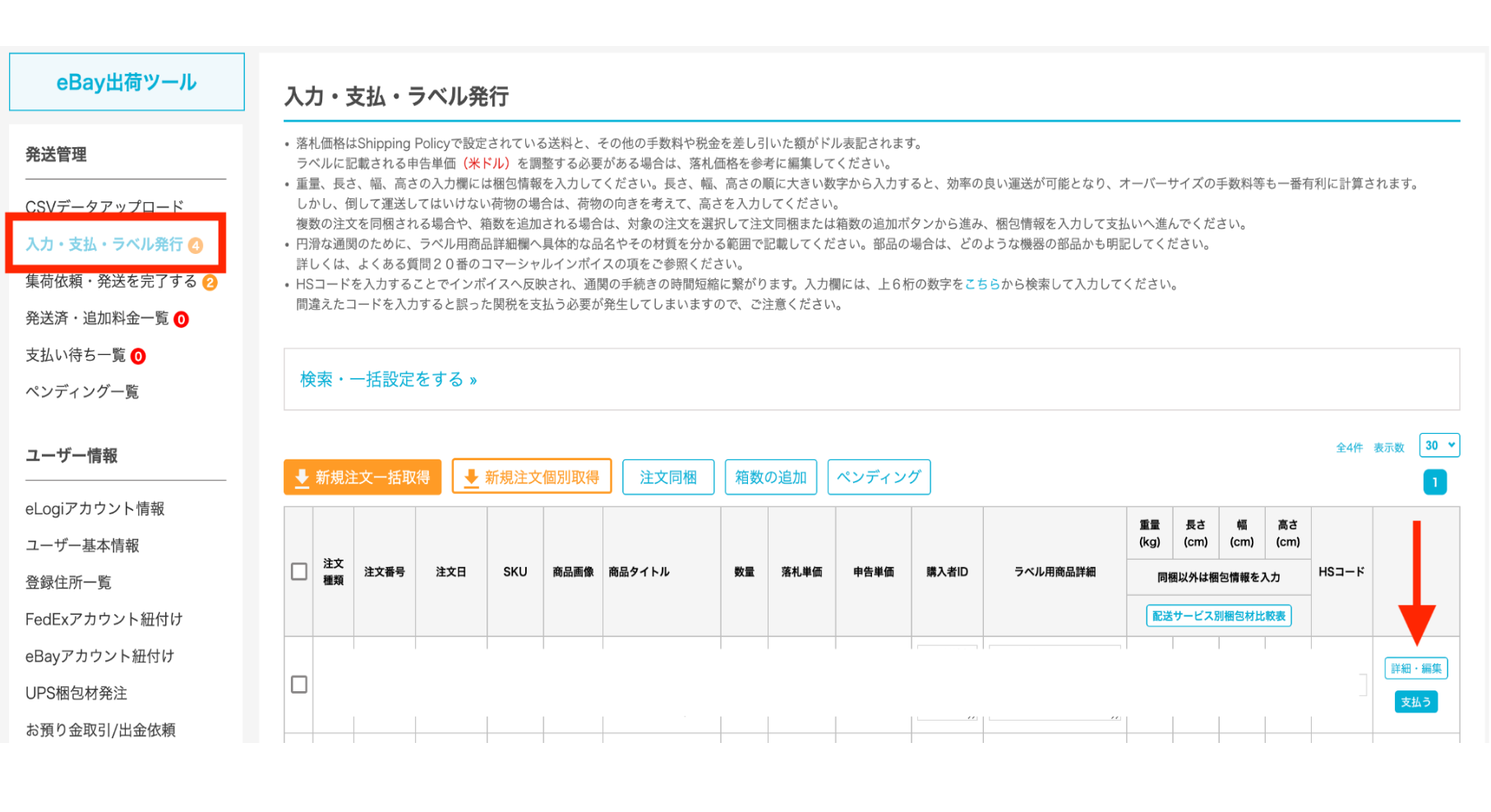Click the 注文同梱 button

click(x=667, y=478)
